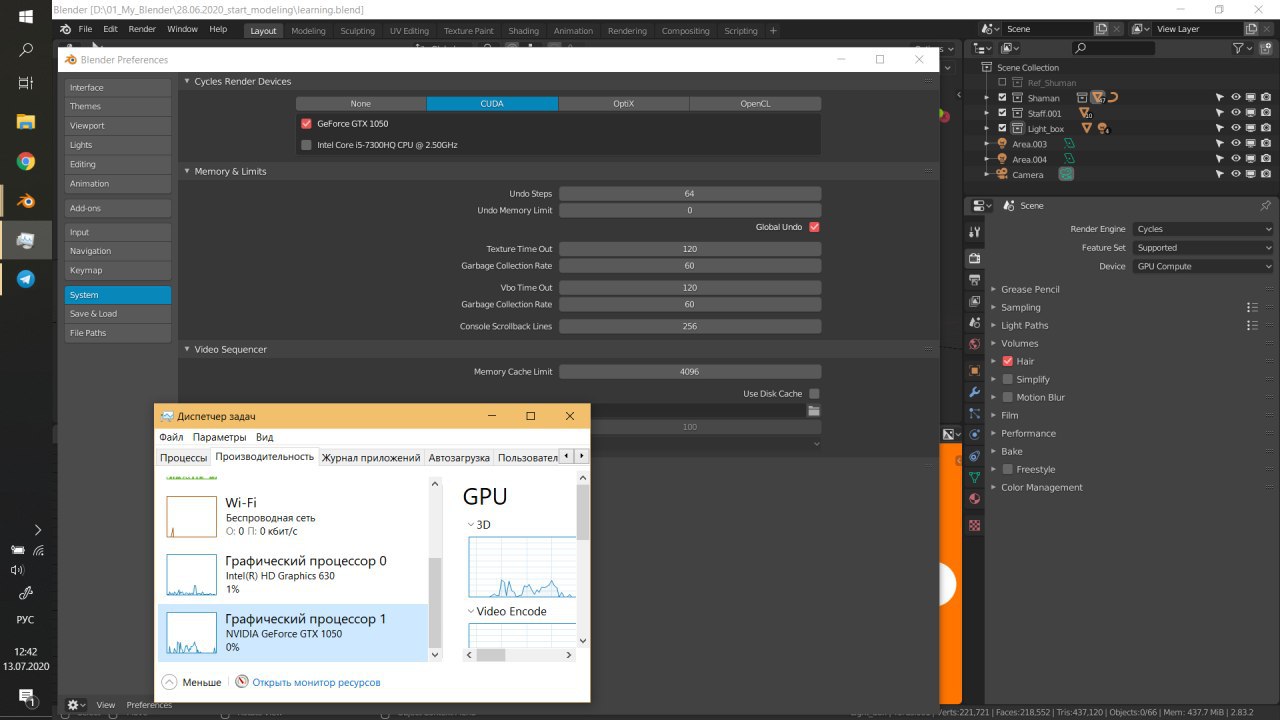Viewport: 1280px width, 720px height.
Task: Open the Physics properties tab icon
Action: point(975,435)
